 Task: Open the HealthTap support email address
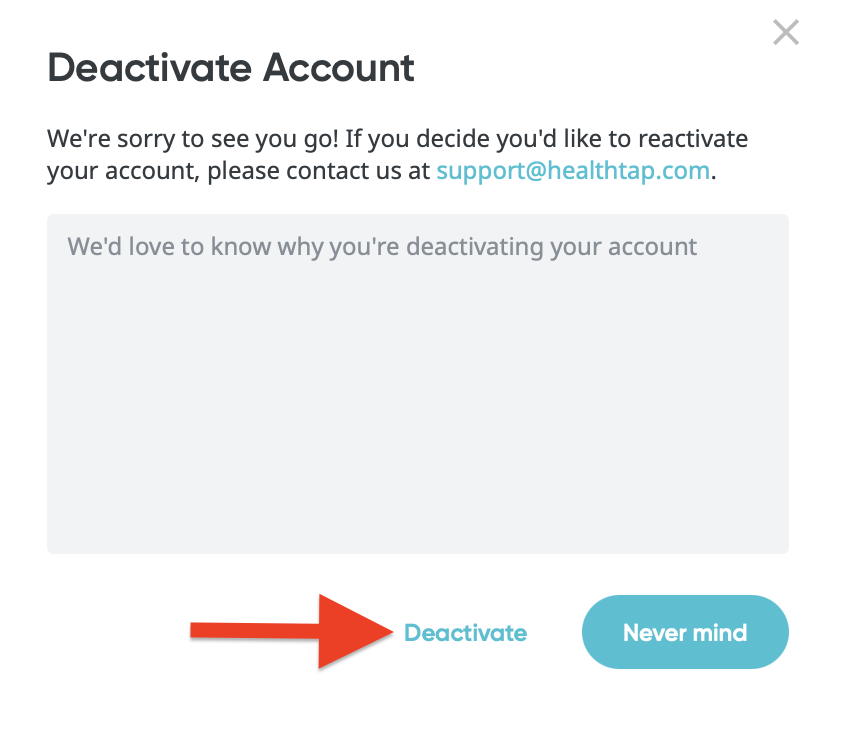click(573, 170)
